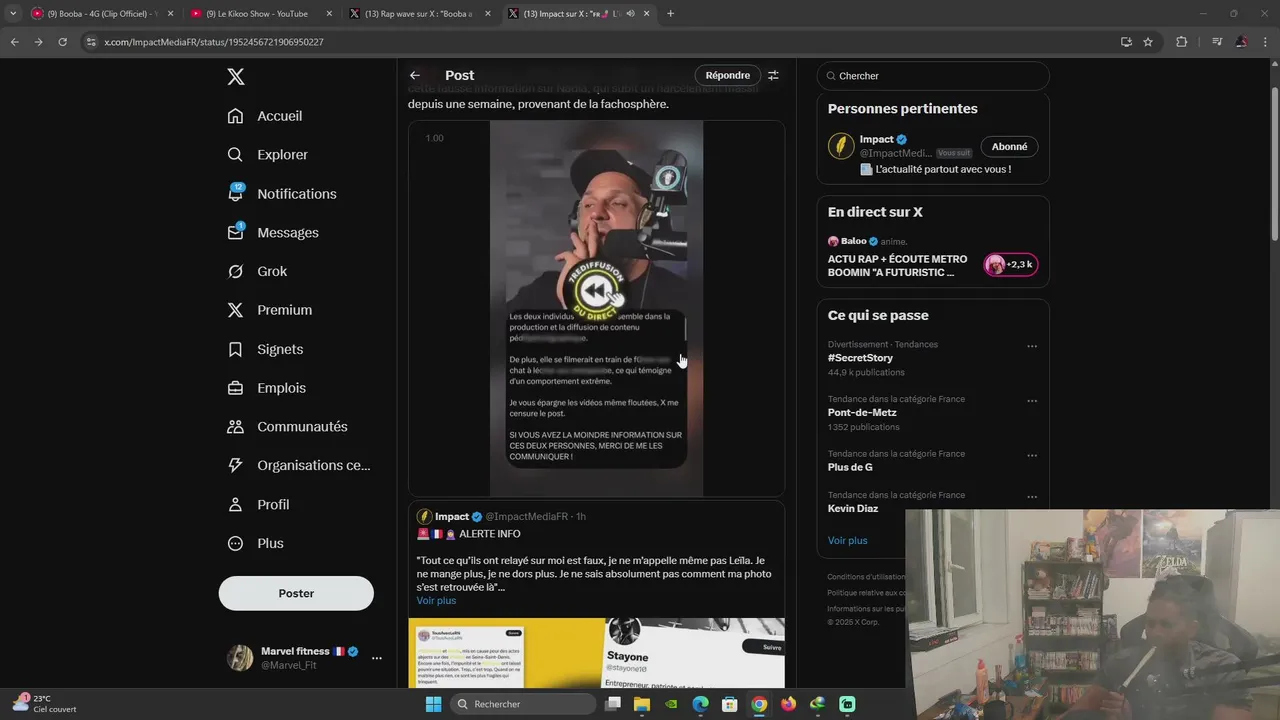The height and width of the screenshot is (720, 1280).
Task: Open the reply filter settings icon
Action: [773, 75]
